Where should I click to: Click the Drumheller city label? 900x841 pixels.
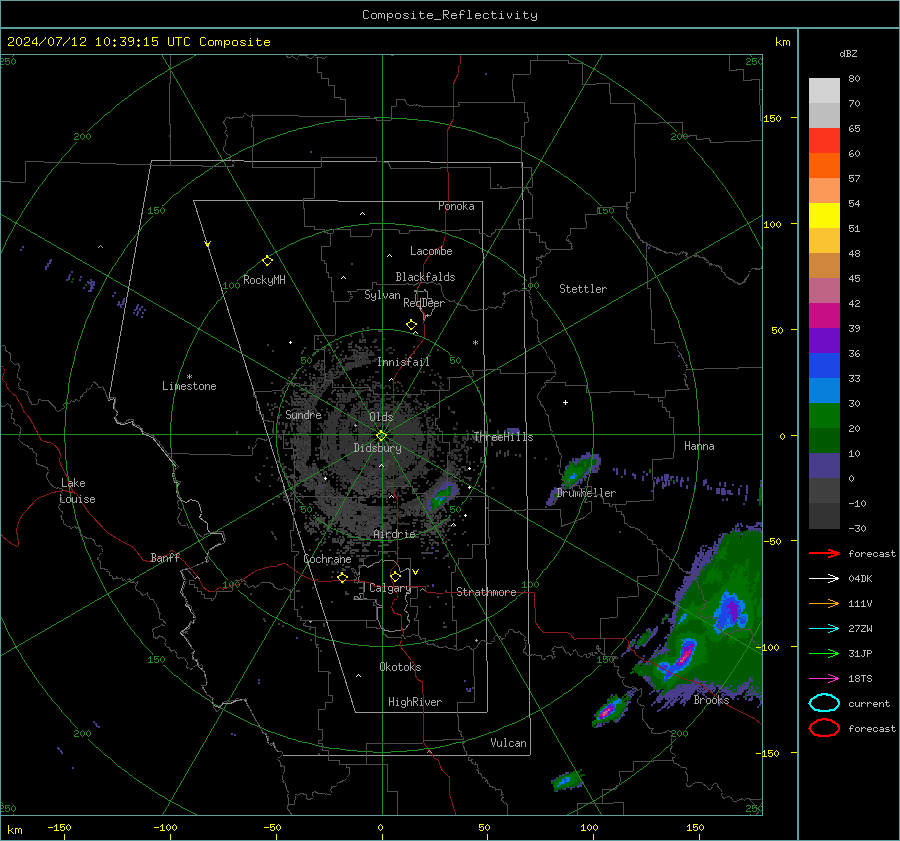click(x=586, y=493)
